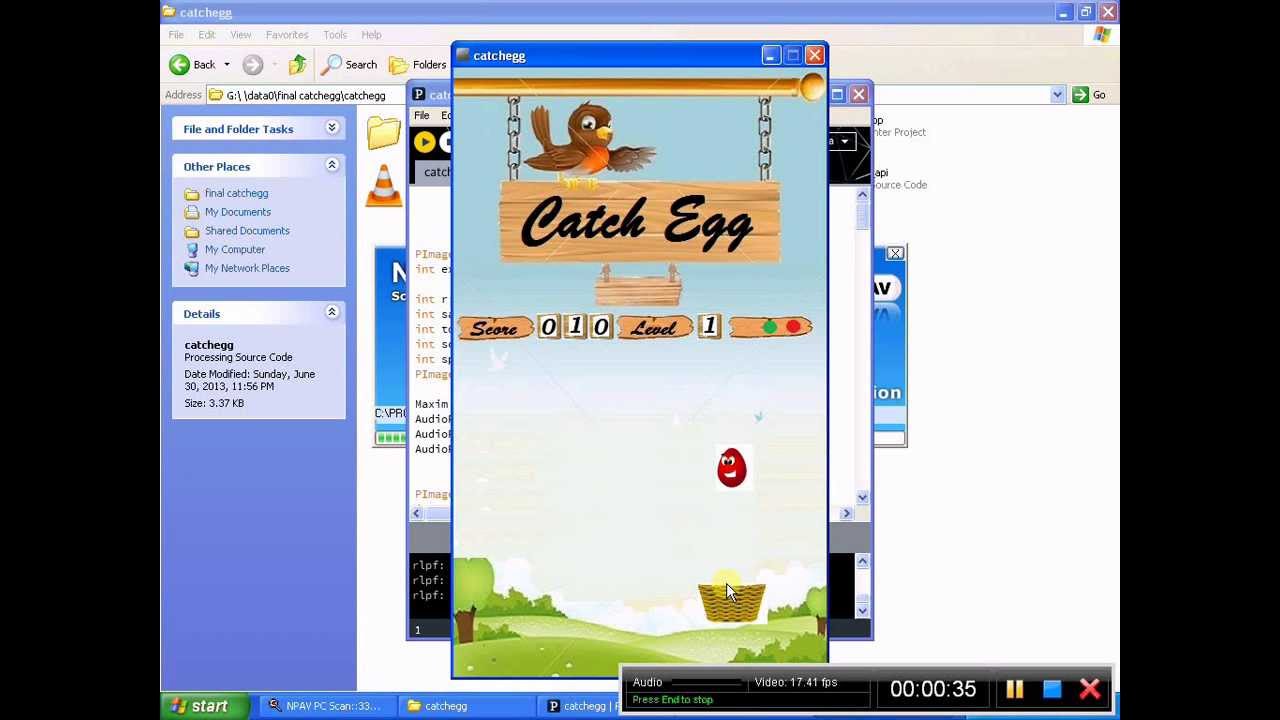
Task: Open Explorer's Favorites menu
Action: 287,35
